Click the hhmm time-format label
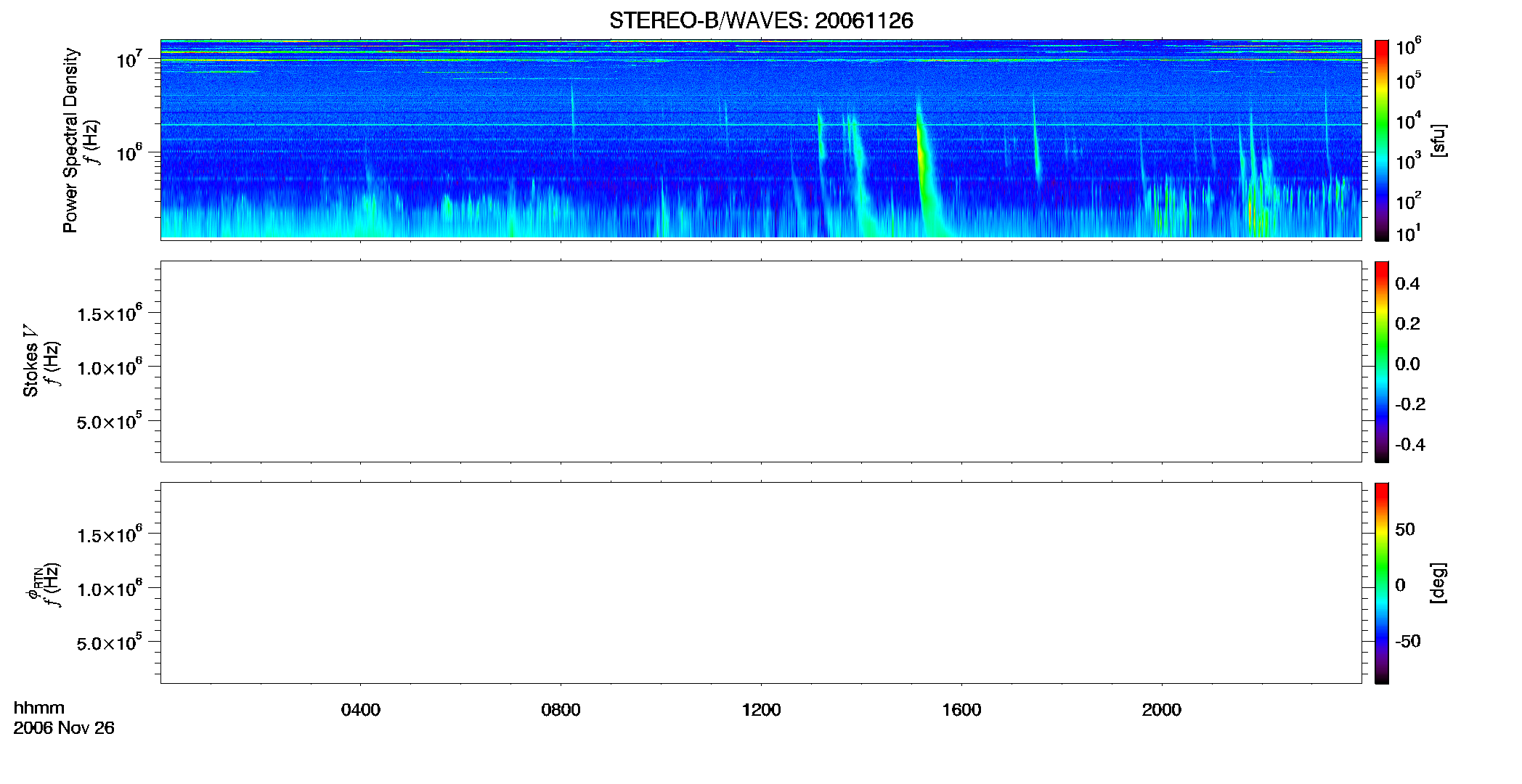The image size is (1522, 784). (x=39, y=708)
